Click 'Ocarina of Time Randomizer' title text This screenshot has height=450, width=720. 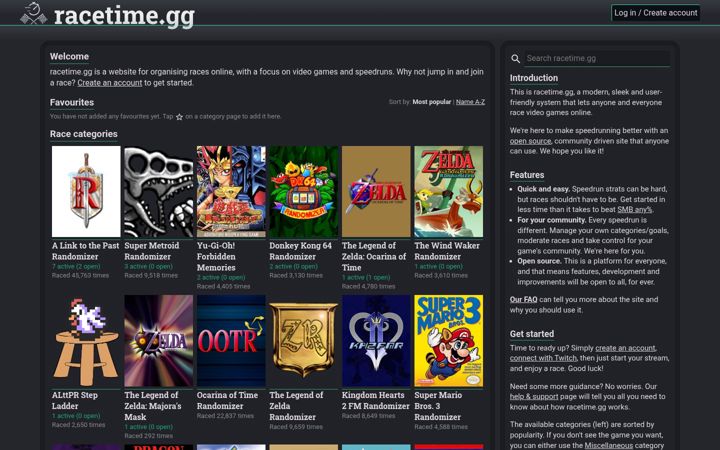(227, 400)
